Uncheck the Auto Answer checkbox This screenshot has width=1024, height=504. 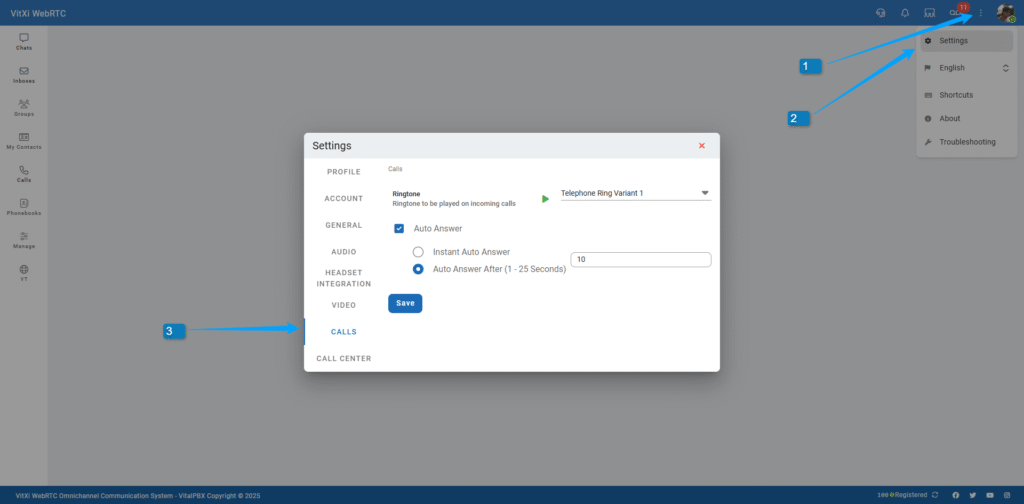(x=399, y=228)
